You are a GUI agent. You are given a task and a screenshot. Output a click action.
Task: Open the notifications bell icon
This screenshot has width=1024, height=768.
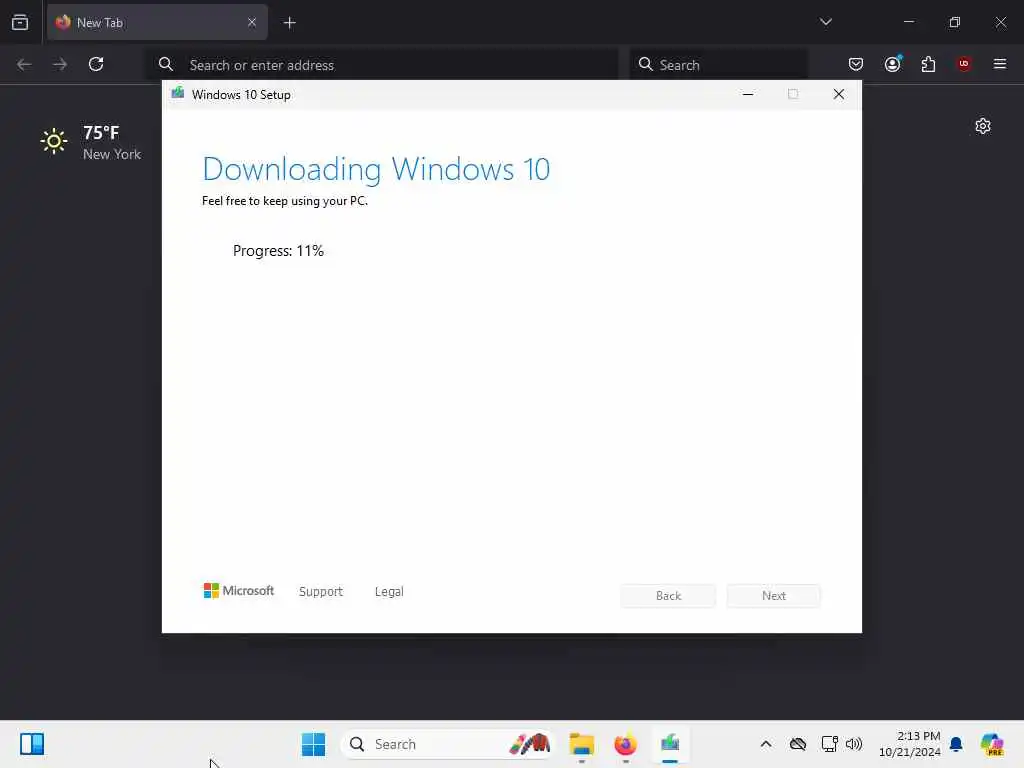pyautogui.click(x=956, y=744)
